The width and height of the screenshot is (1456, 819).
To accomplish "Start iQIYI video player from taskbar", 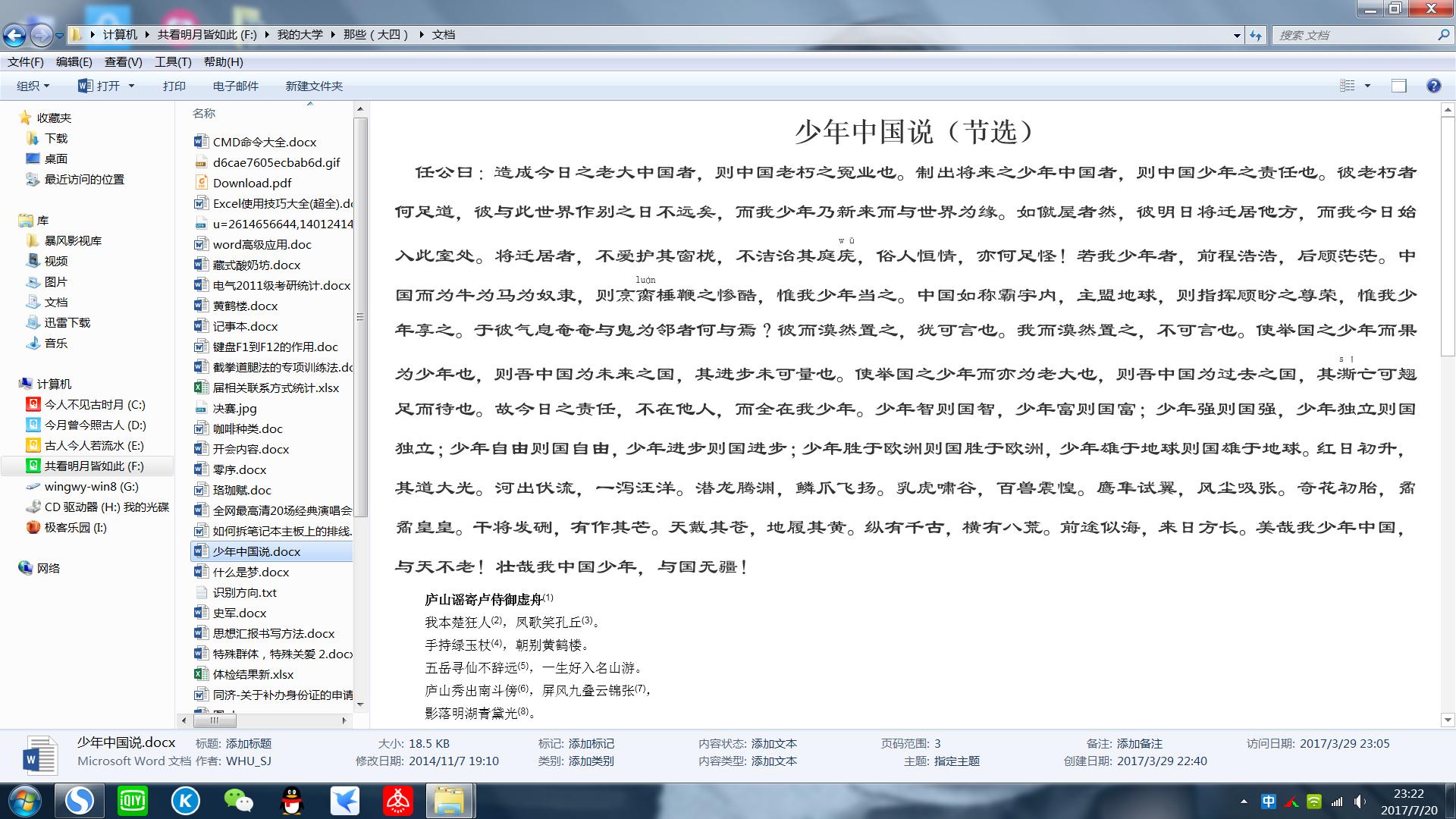I will point(133,800).
